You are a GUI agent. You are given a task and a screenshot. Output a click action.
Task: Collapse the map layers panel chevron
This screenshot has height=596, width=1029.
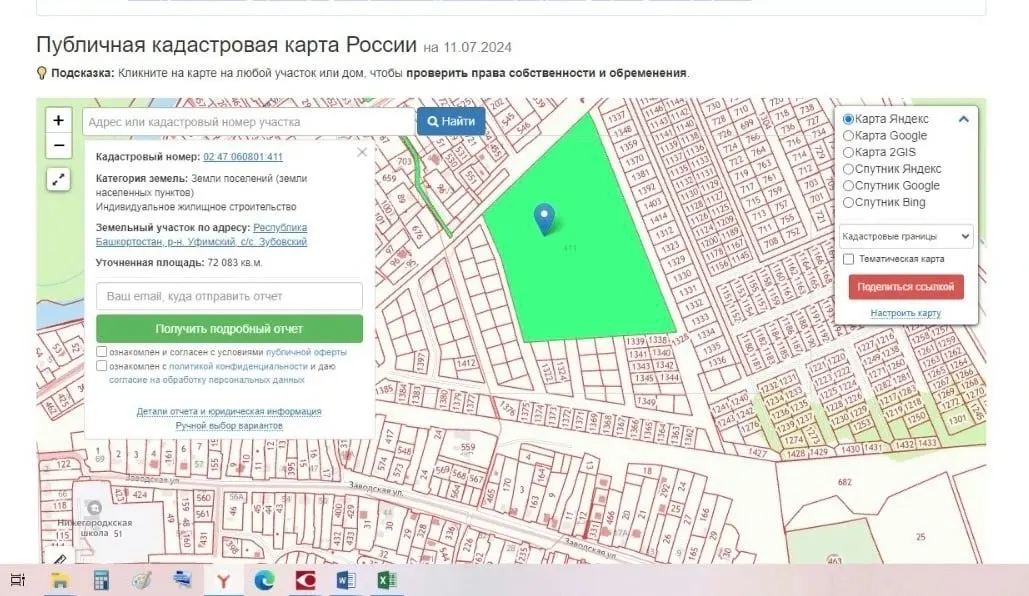963,119
